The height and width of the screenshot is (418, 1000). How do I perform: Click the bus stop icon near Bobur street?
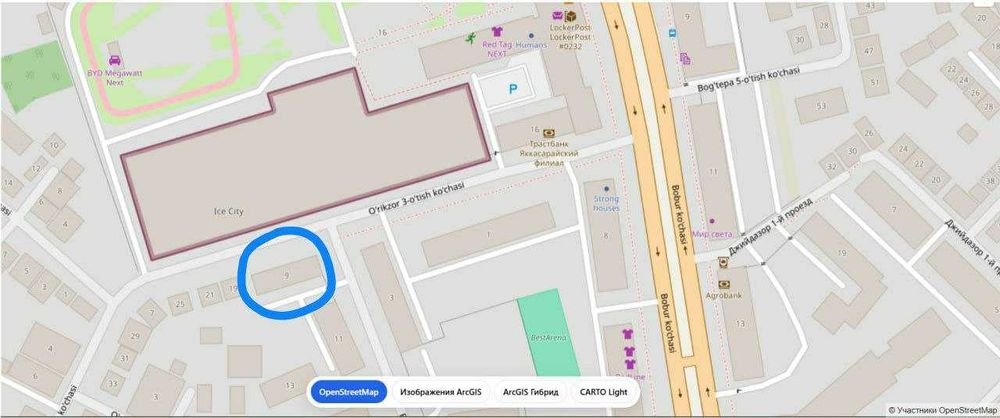(672, 33)
